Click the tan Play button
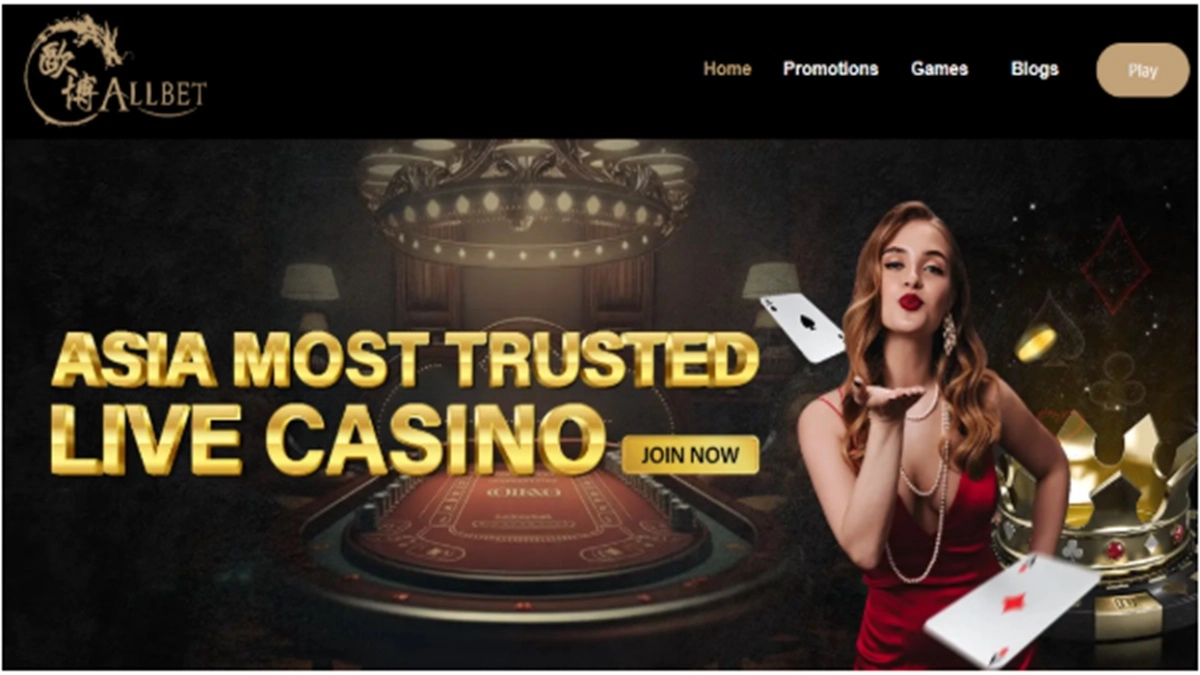The height and width of the screenshot is (675, 1200). tap(1142, 70)
